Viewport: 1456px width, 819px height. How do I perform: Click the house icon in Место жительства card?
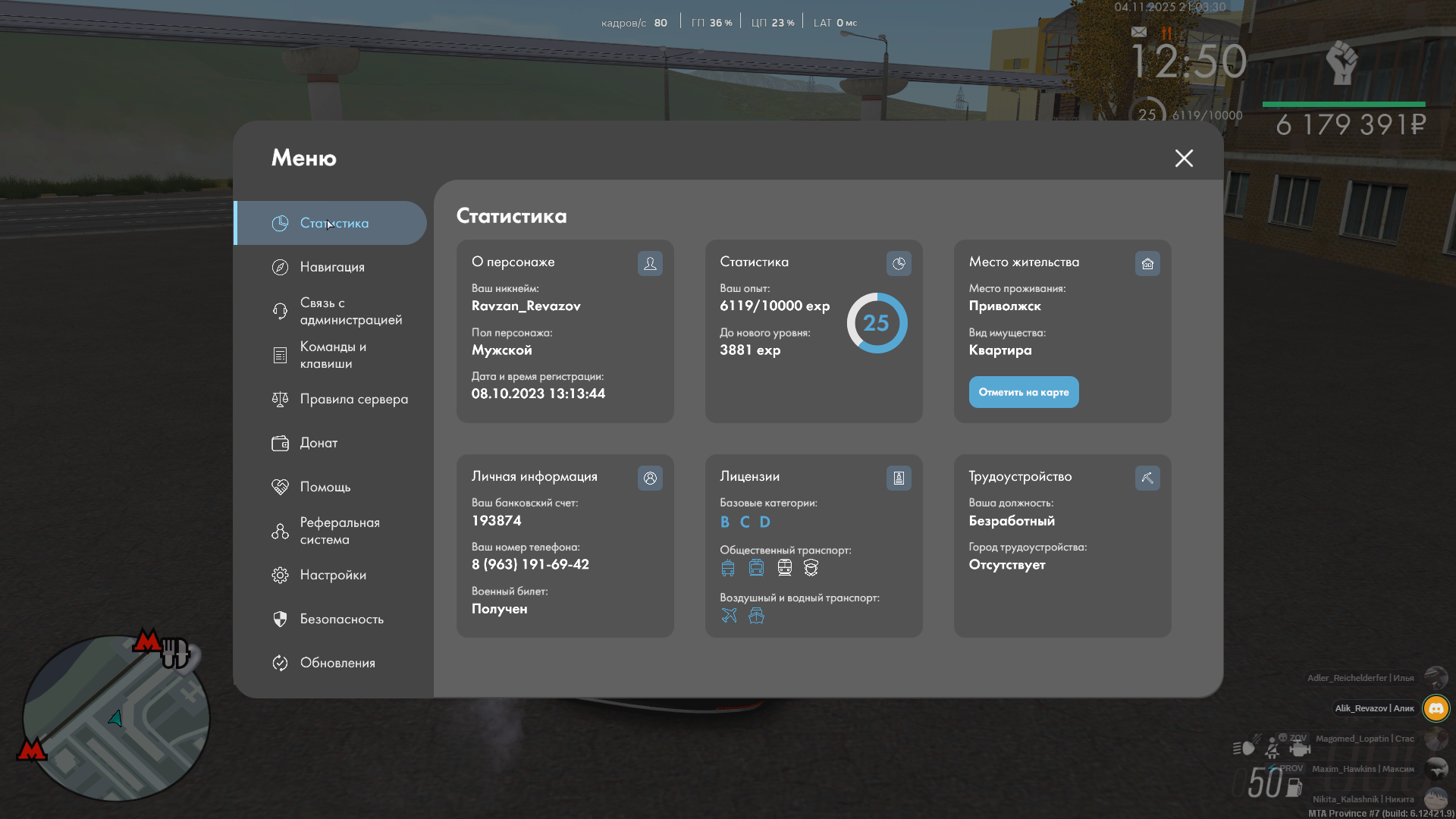pyautogui.click(x=1147, y=263)
